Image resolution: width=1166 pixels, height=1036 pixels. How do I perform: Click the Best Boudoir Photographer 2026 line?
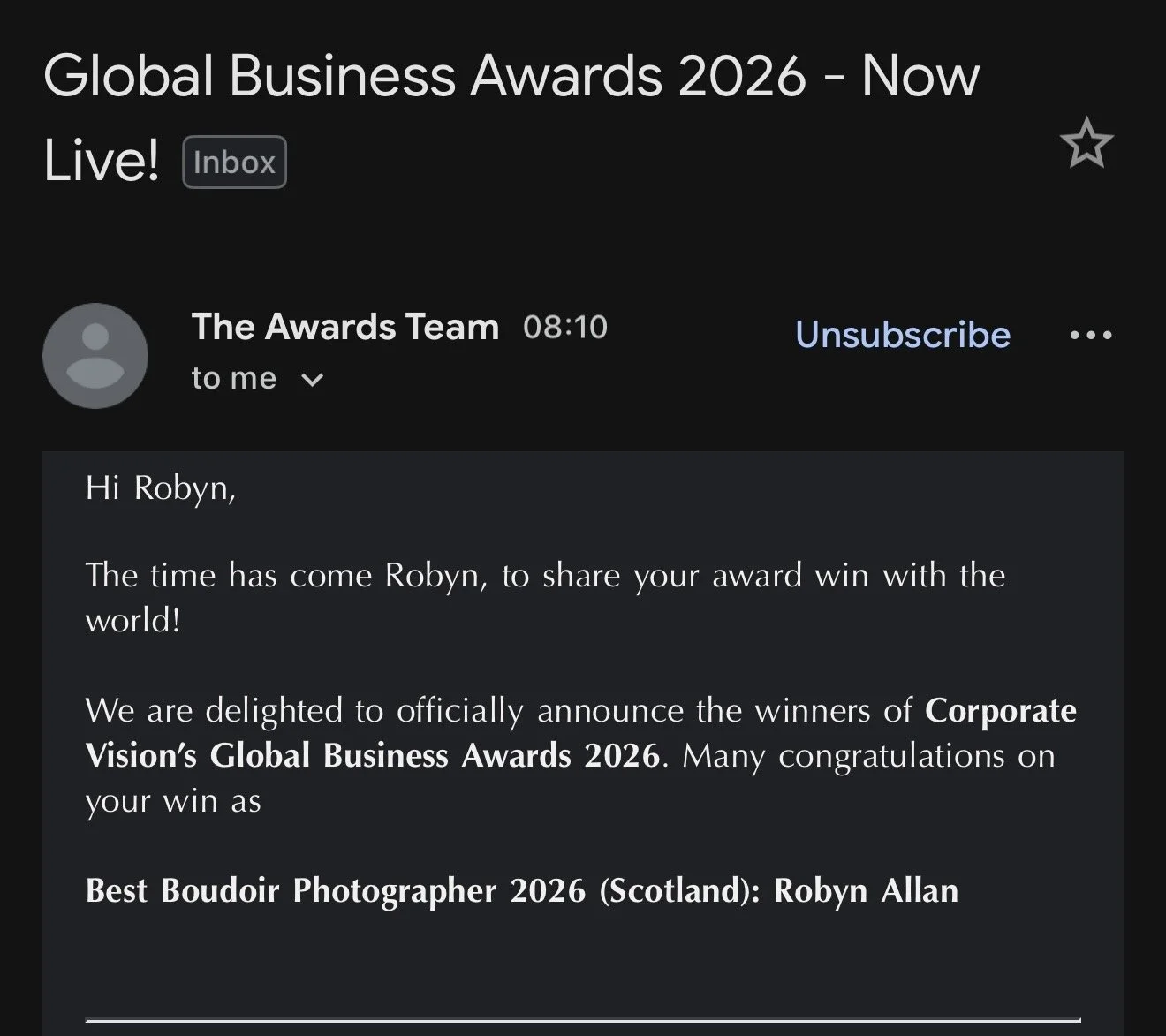tap(522, 891)
